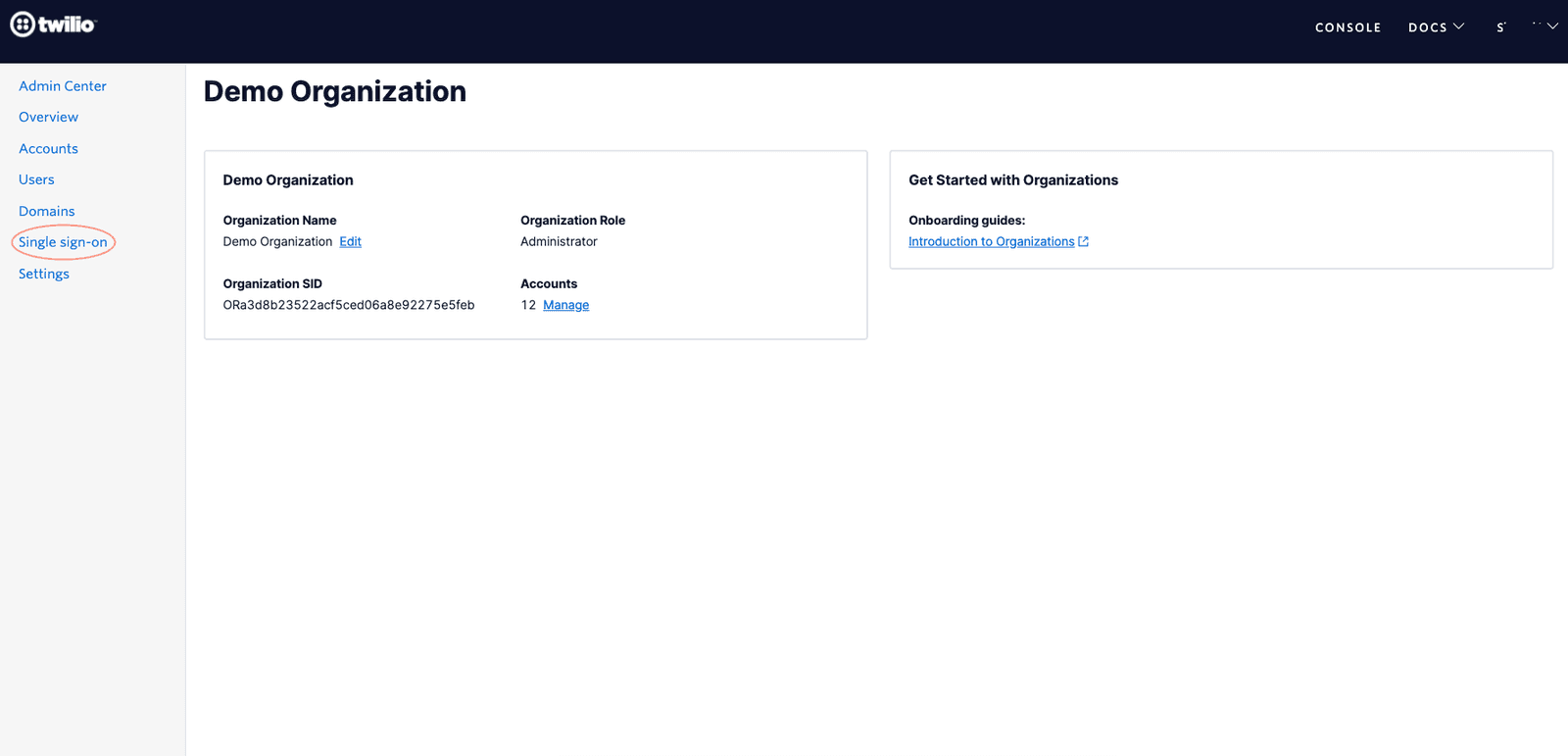This screenshot has width=1568, height=756.
Task: Click the Get Started with Organizations card title
Action: pyautogui.click(x=1013, y=180)
